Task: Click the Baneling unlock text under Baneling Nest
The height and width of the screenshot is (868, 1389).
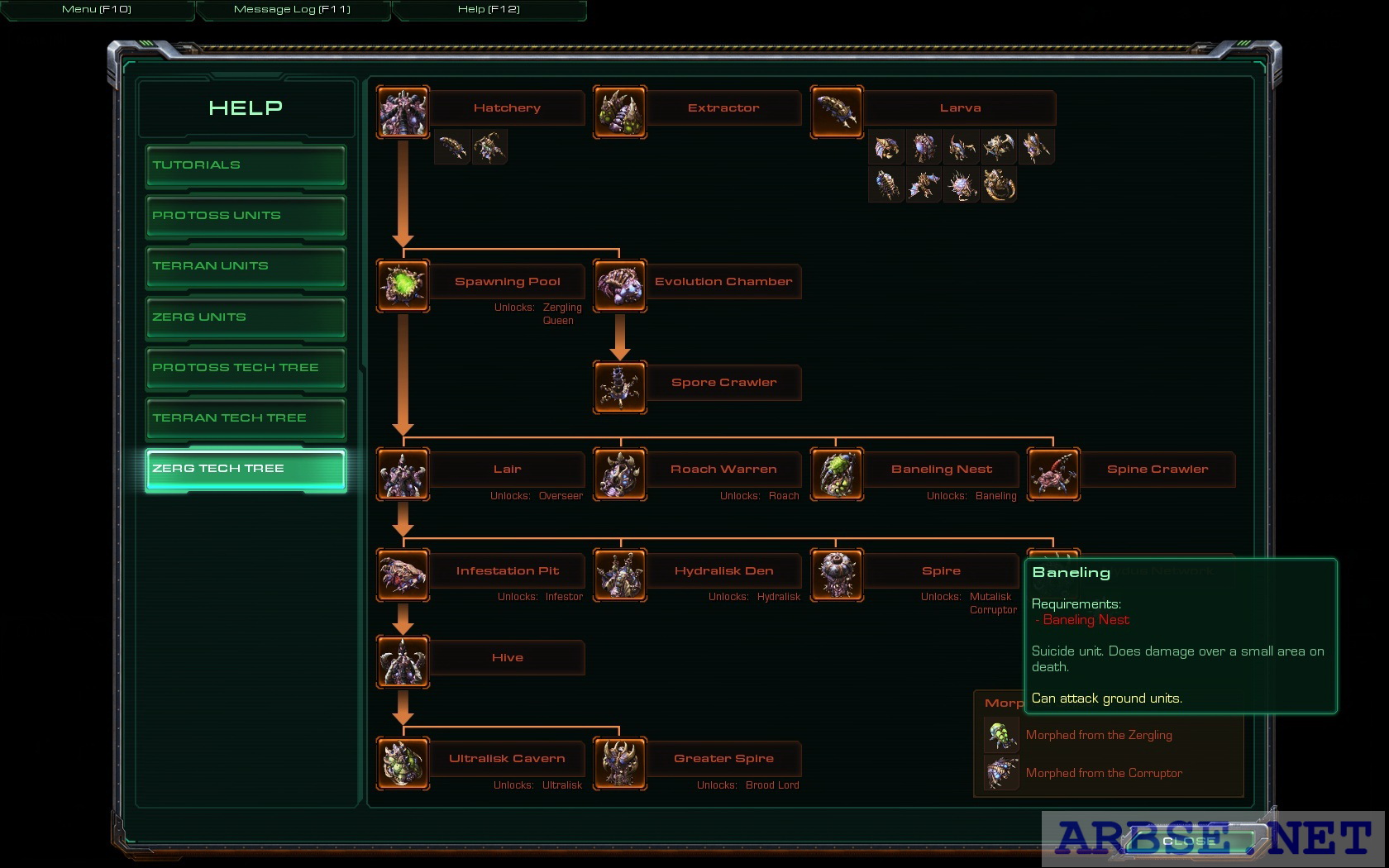Action: (995, 496)
